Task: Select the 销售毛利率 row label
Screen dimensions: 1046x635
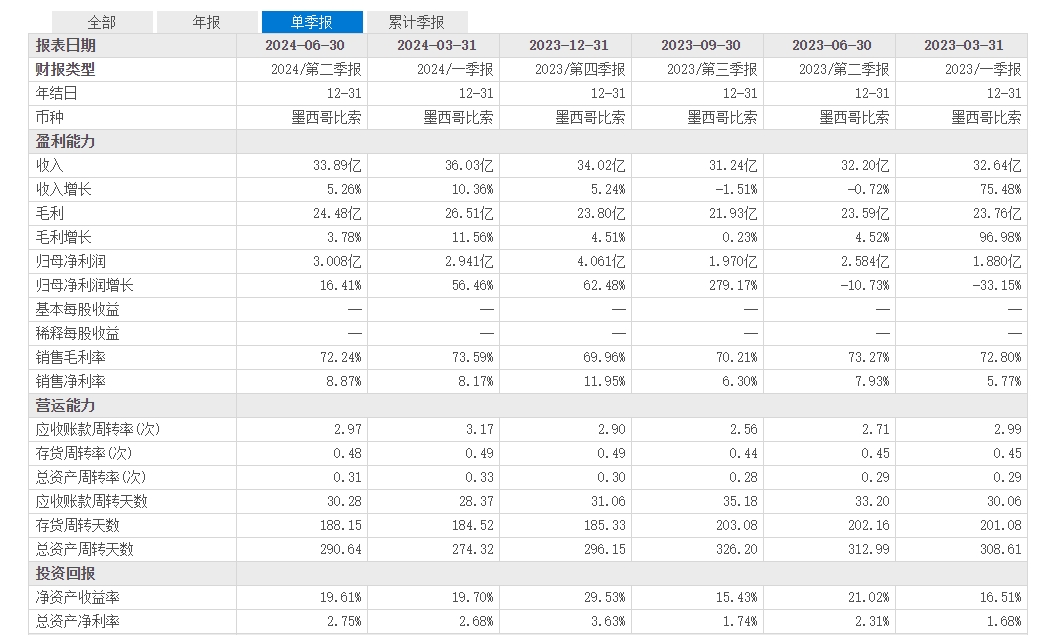Action: (x=71, y=358)
